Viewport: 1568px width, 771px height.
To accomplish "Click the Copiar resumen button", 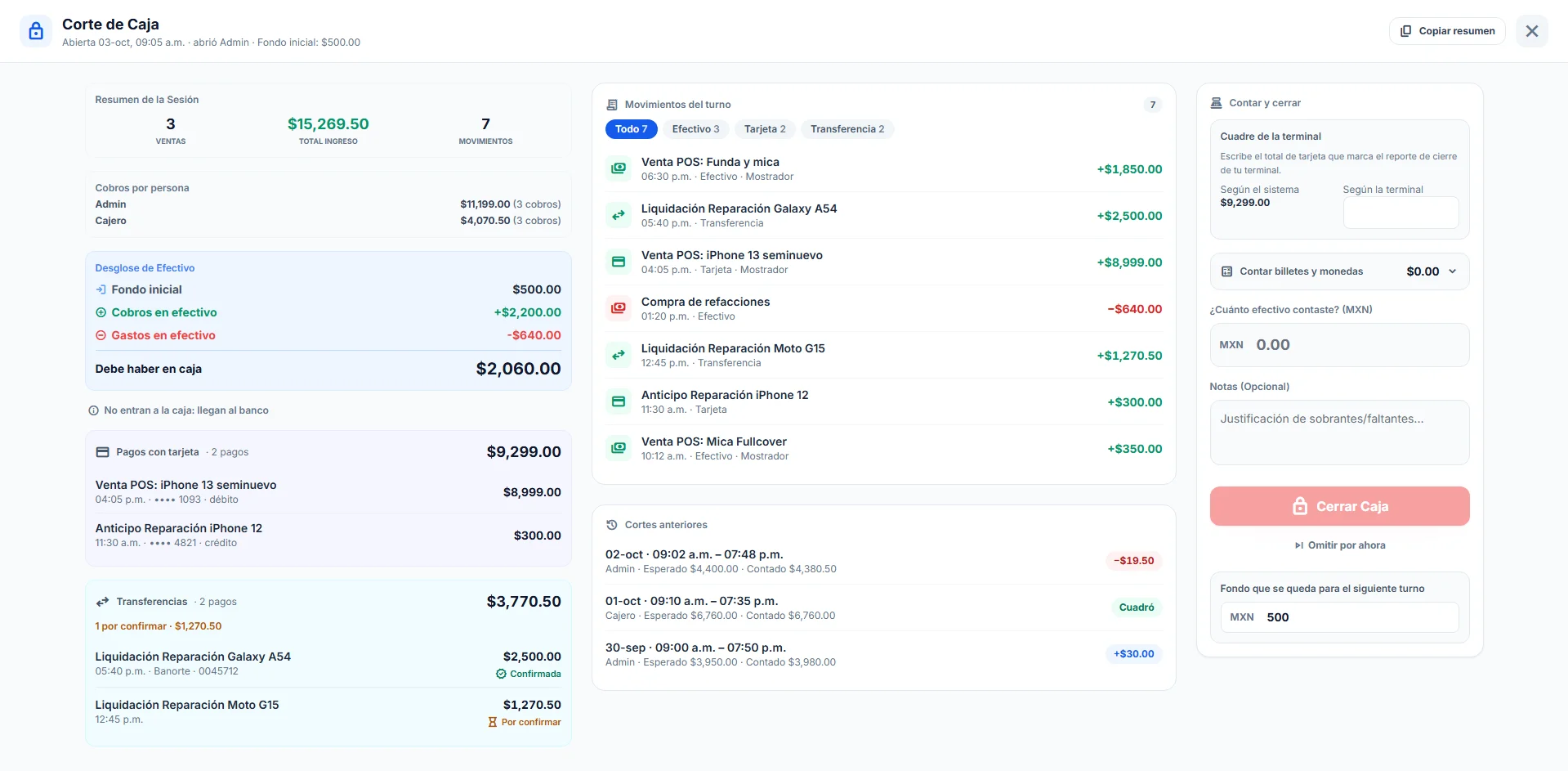I will click(x=1447, y=31).
